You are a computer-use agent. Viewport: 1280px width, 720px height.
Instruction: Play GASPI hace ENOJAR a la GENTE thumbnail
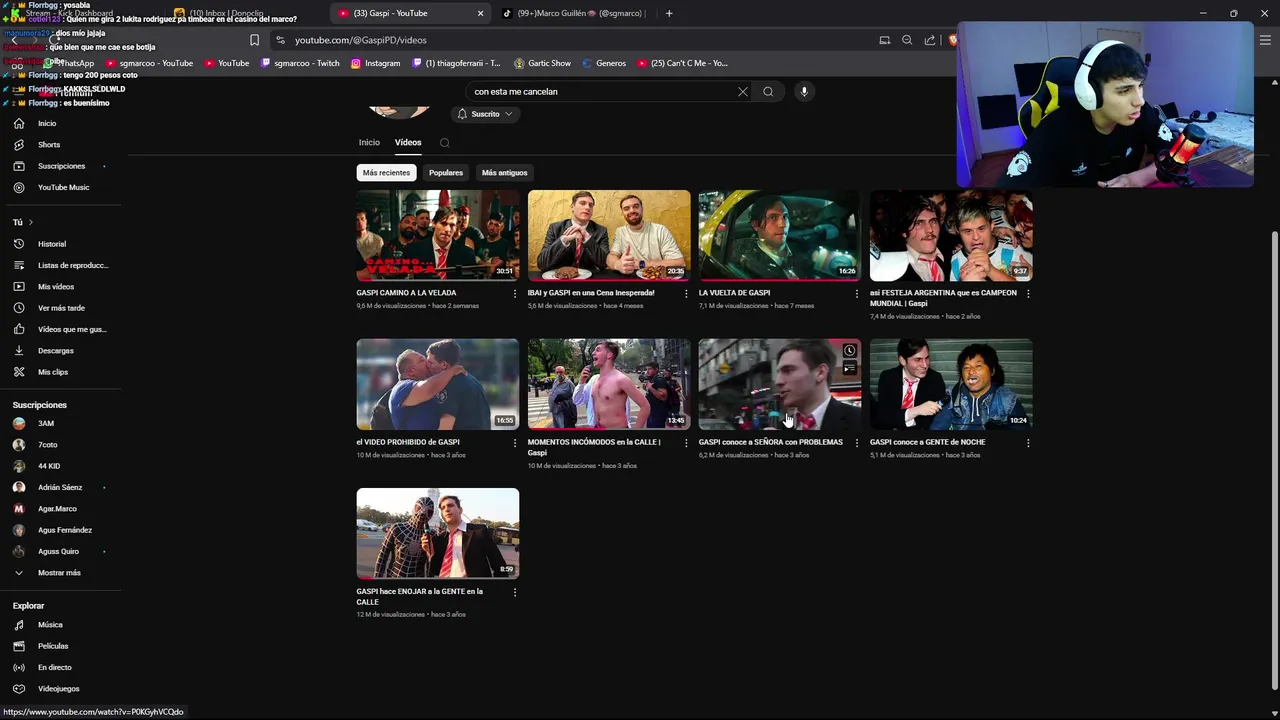point(438,534)
